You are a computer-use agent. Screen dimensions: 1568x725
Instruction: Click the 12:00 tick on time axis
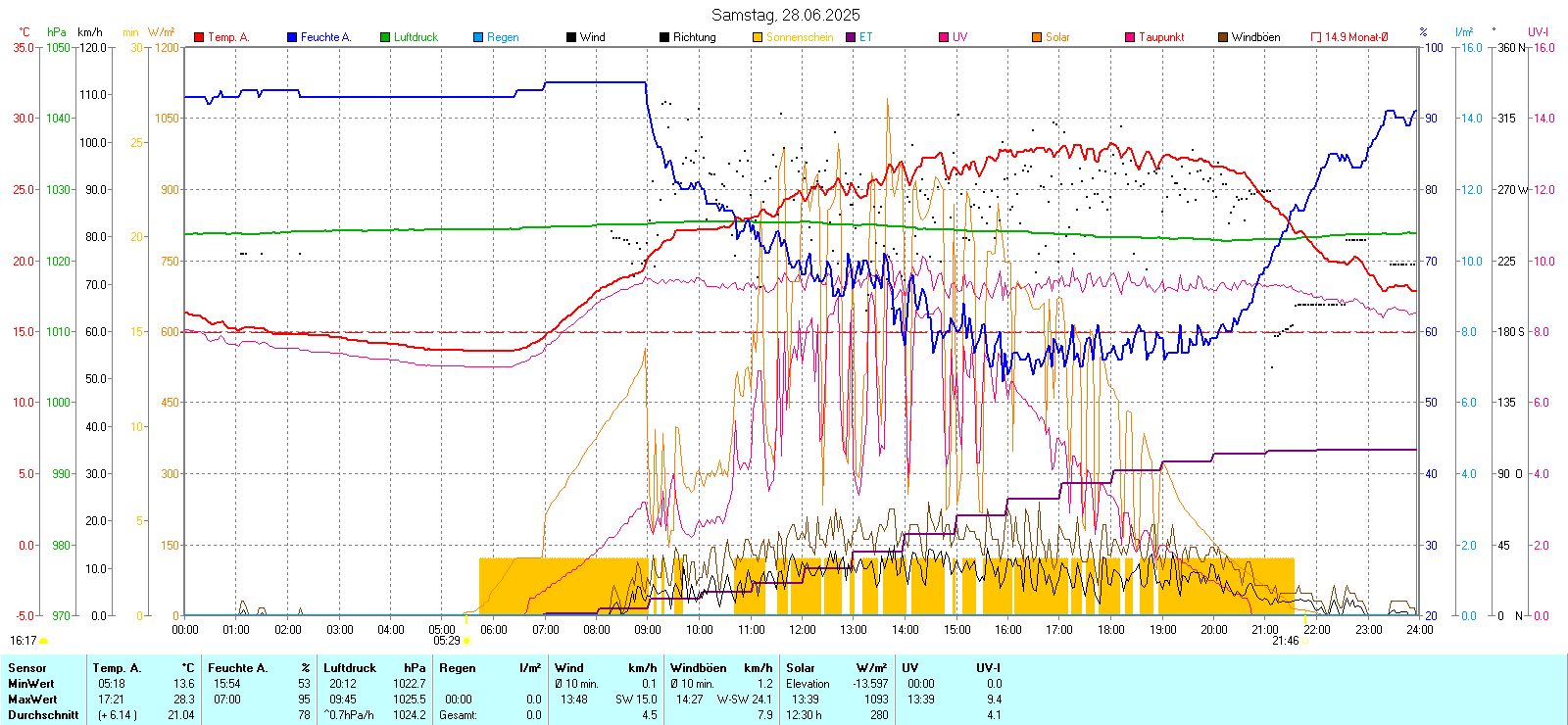(802, 630)
